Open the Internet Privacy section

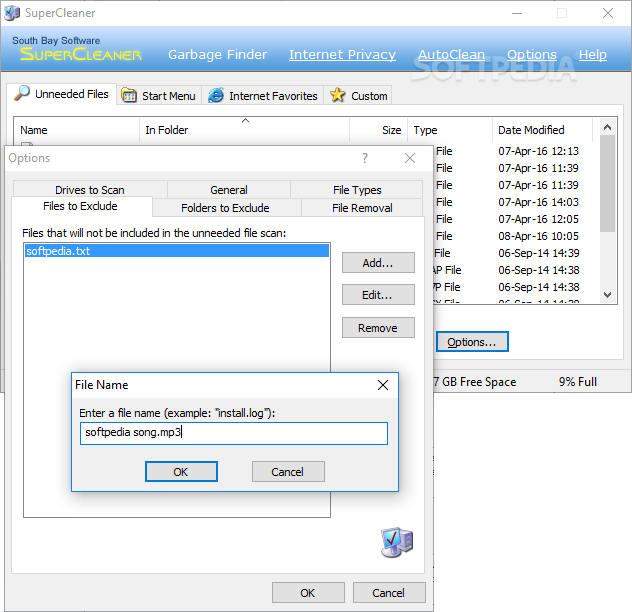click(342, 54)
